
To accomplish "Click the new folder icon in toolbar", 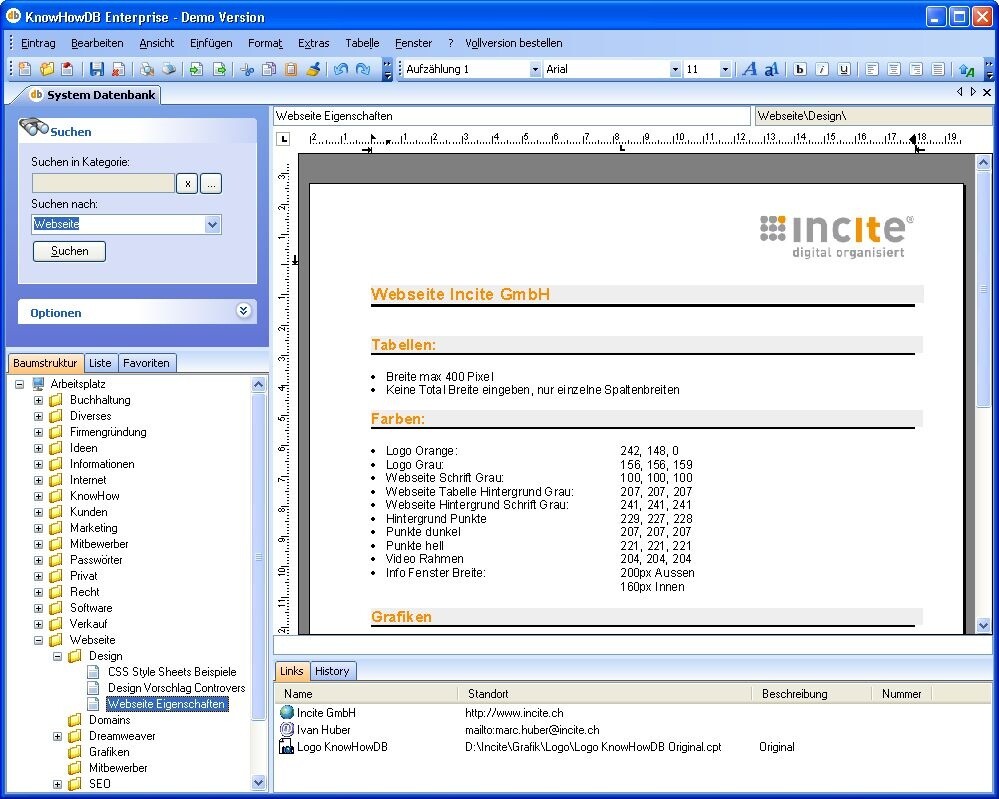I will [47, 69].
